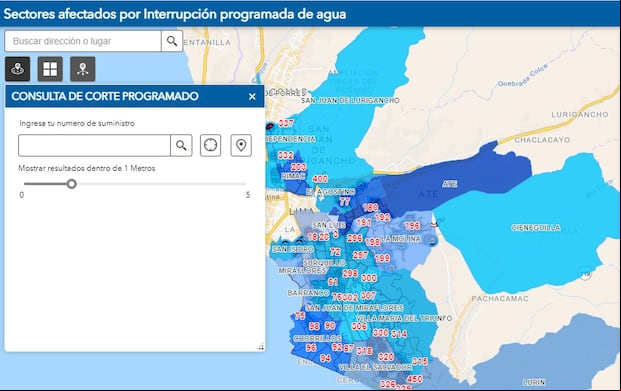
Task: Click the BARRANCO district label
Action: [308, 293]
